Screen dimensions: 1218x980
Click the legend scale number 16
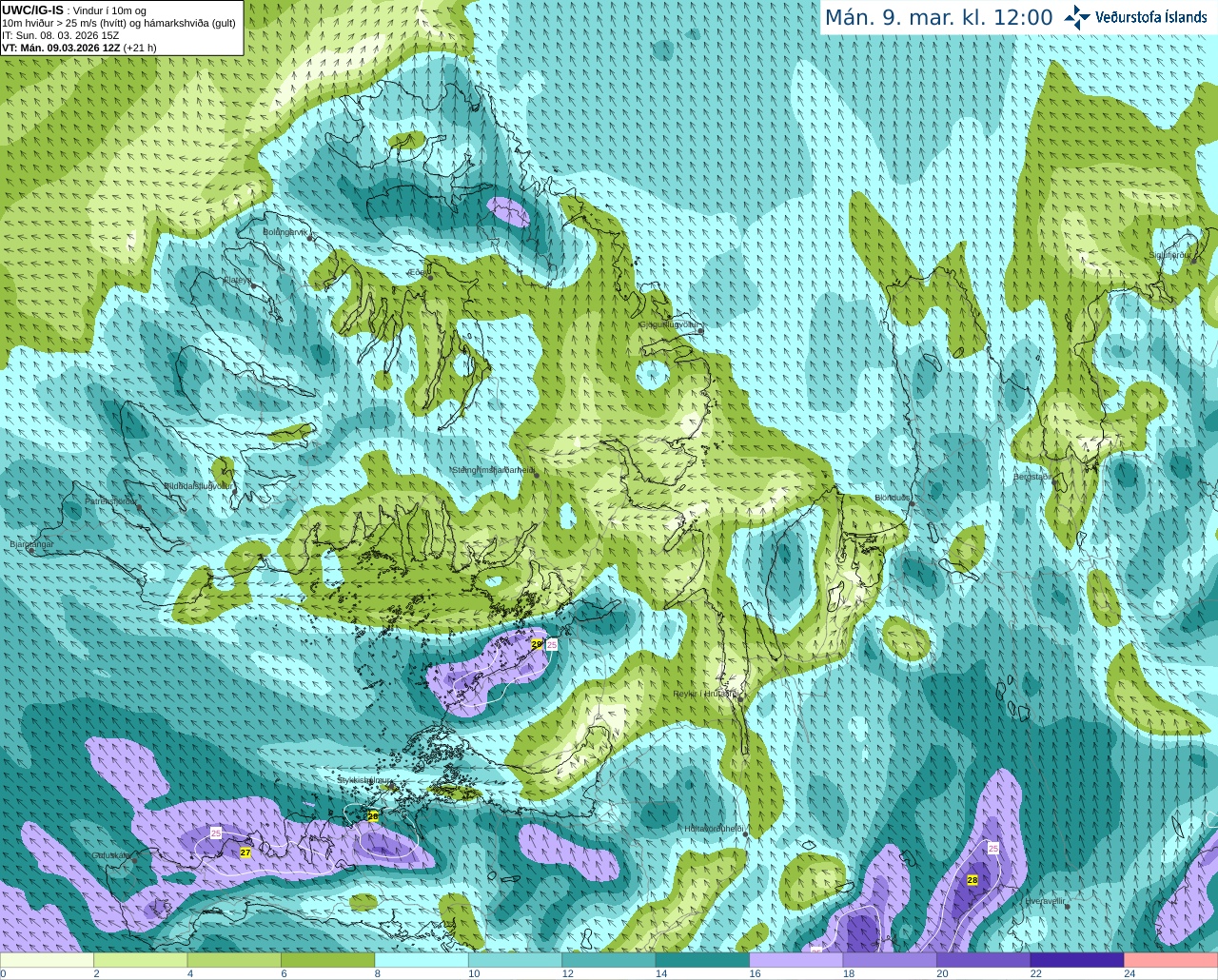click(755, 973)
